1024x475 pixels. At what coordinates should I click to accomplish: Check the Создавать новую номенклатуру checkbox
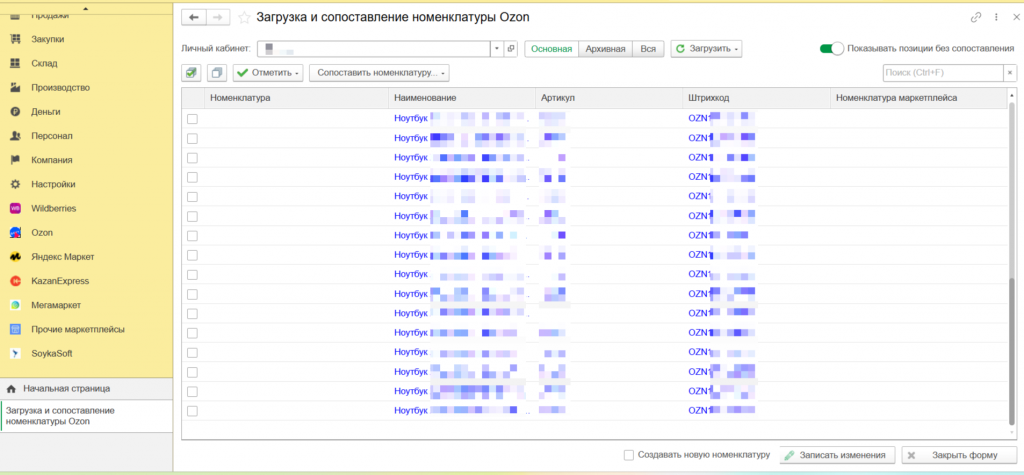(x=628, y=455)
